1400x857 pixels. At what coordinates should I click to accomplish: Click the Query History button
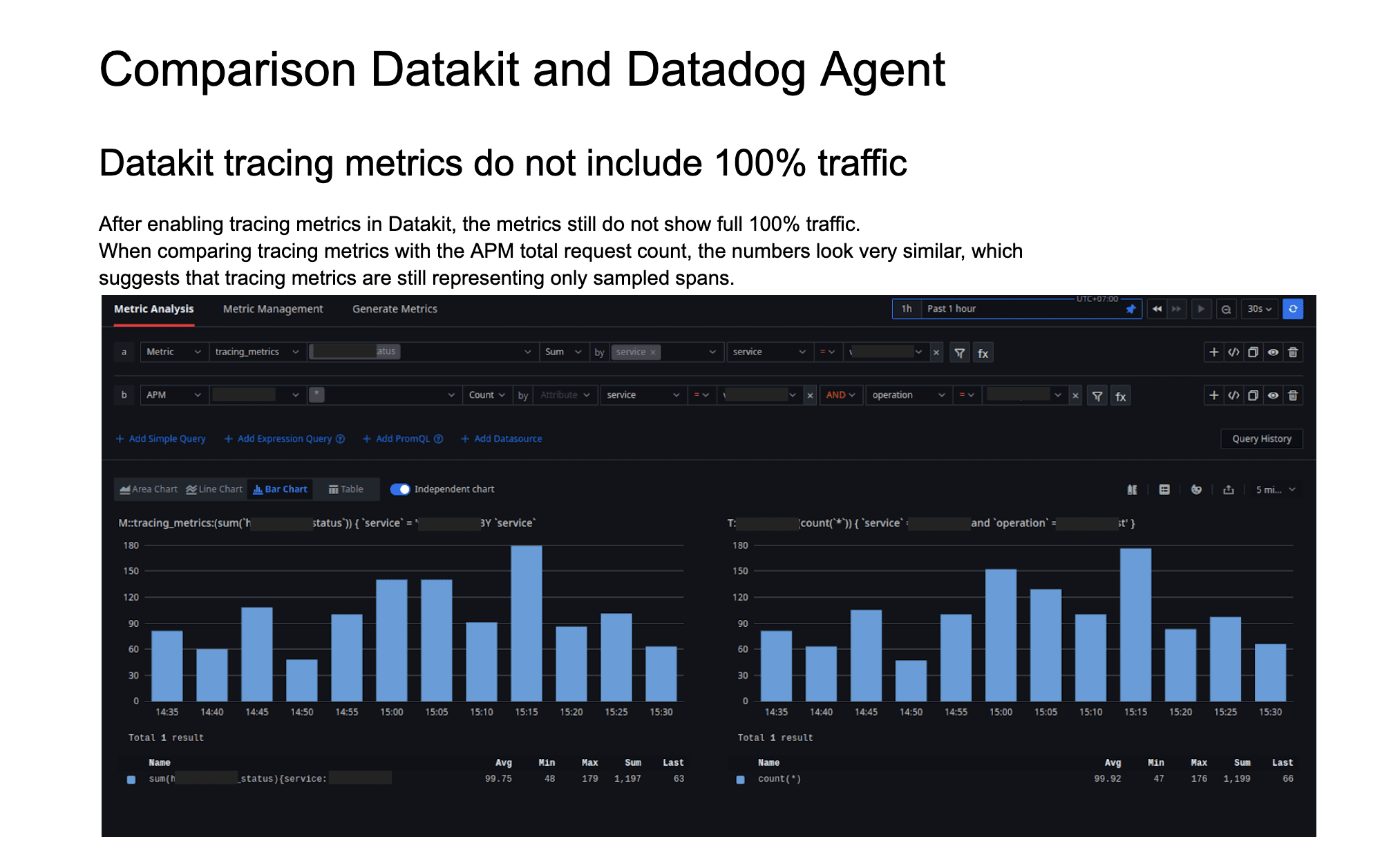click(1261, 439)
